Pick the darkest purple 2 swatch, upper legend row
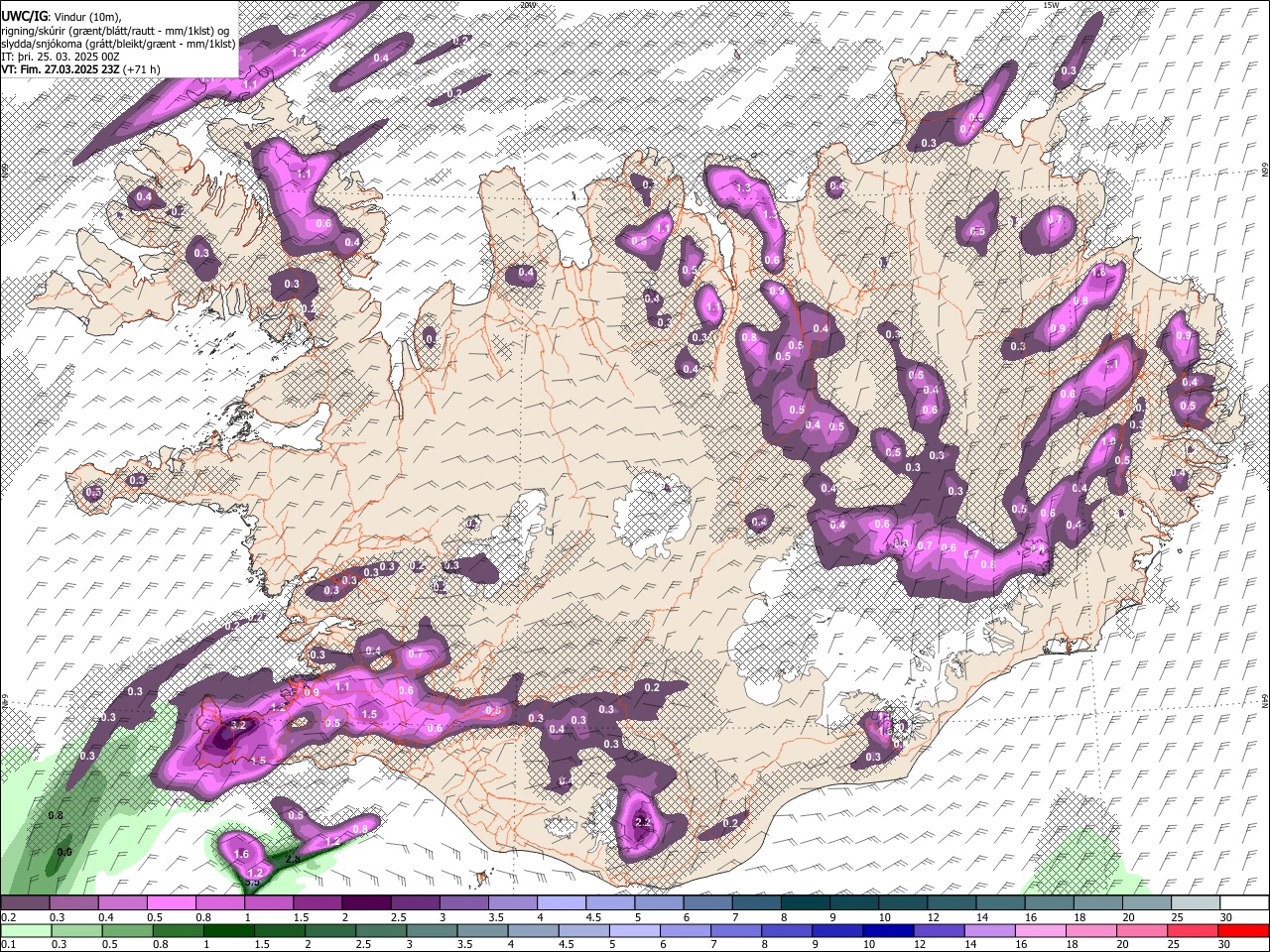This screenshot has height=952, width=1270. click(365, 903)
